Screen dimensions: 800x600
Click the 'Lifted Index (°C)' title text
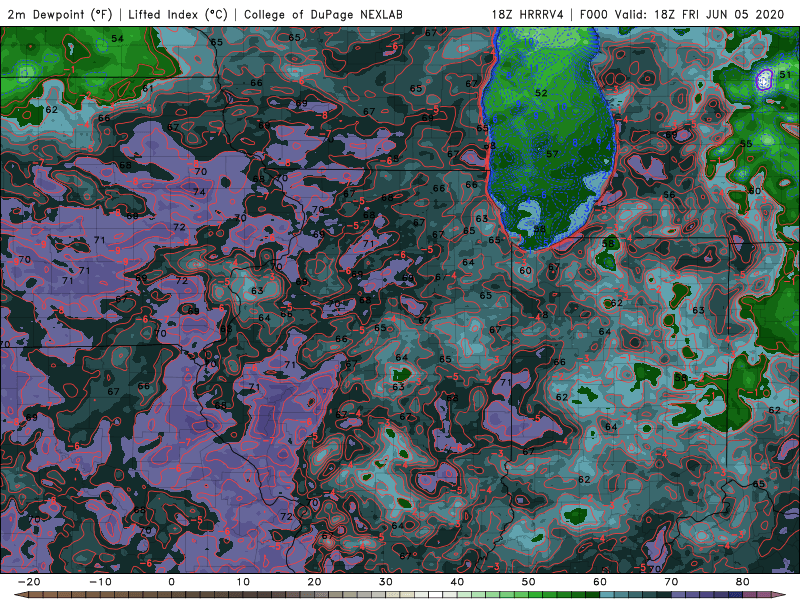click(x=178, y=14)
